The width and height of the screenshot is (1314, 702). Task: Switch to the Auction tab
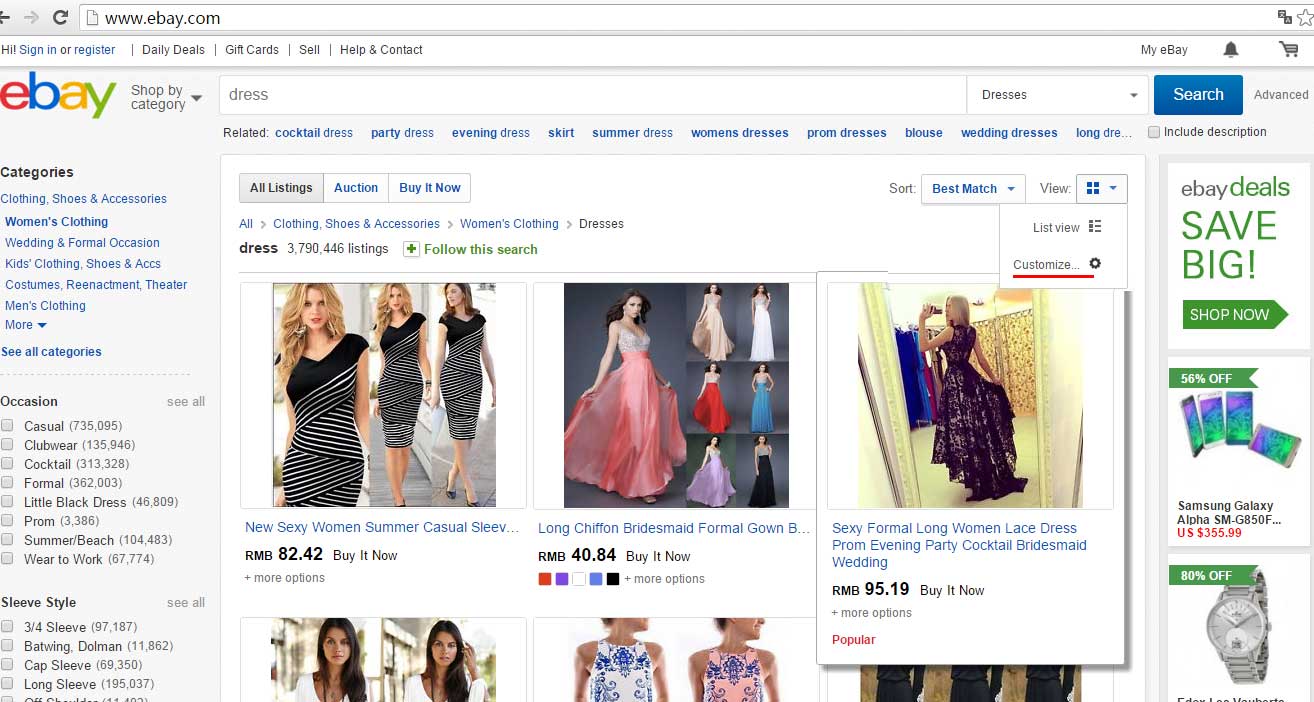356,188
